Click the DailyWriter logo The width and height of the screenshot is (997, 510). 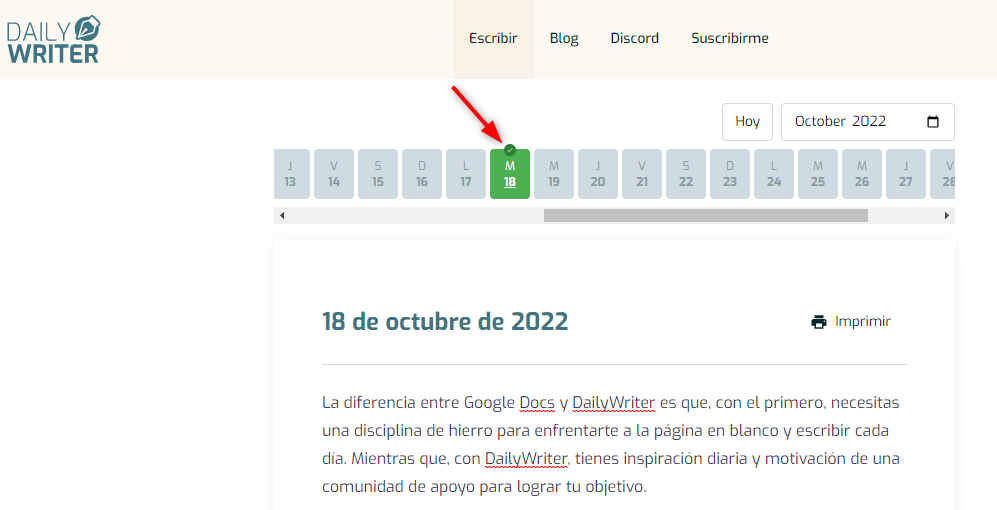coord(53,39)
